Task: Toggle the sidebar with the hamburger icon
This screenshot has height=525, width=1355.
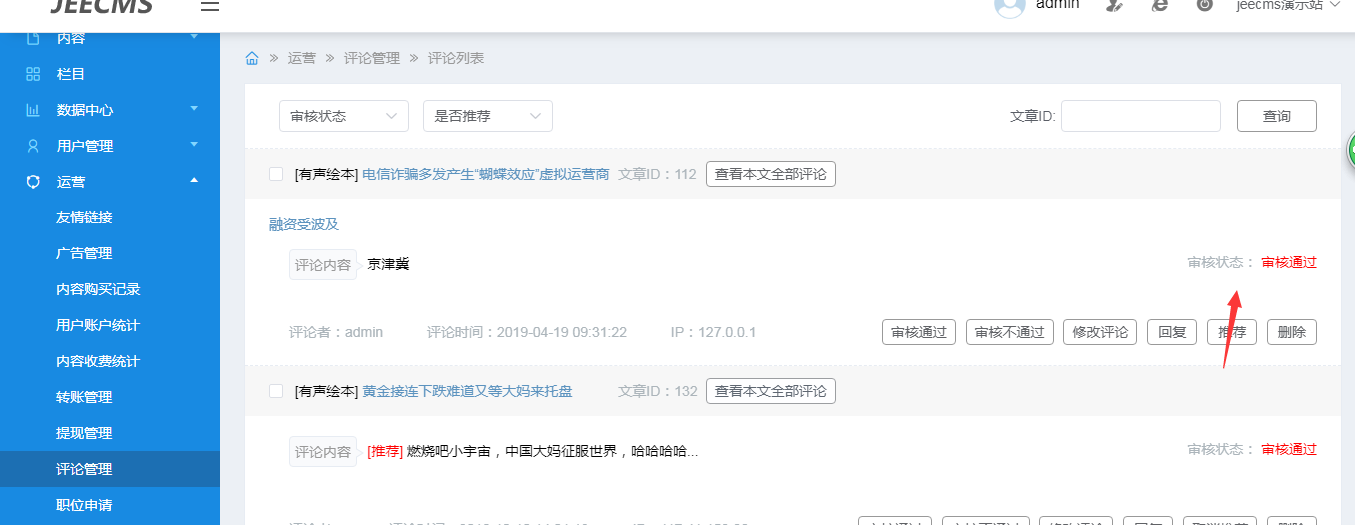Action: coord(209,6)
